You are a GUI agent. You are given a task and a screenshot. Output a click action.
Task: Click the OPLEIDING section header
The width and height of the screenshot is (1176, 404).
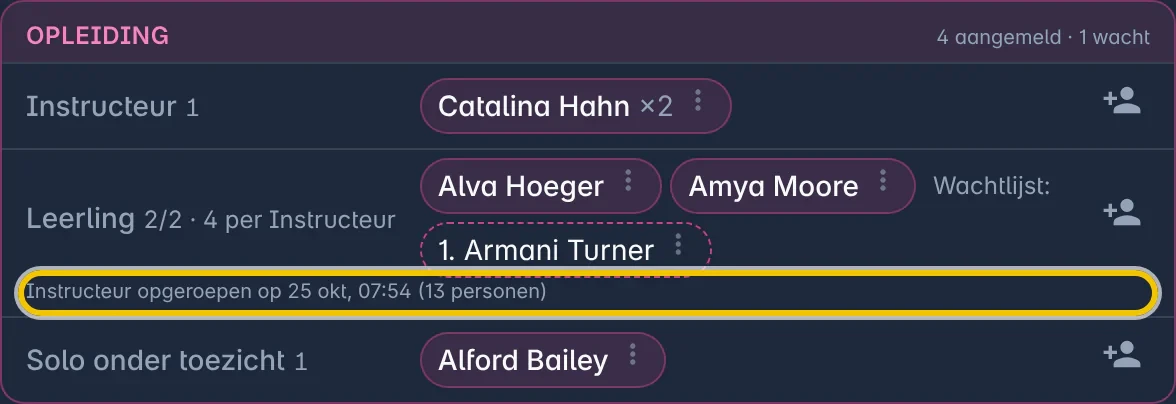(x=98, y=35)
